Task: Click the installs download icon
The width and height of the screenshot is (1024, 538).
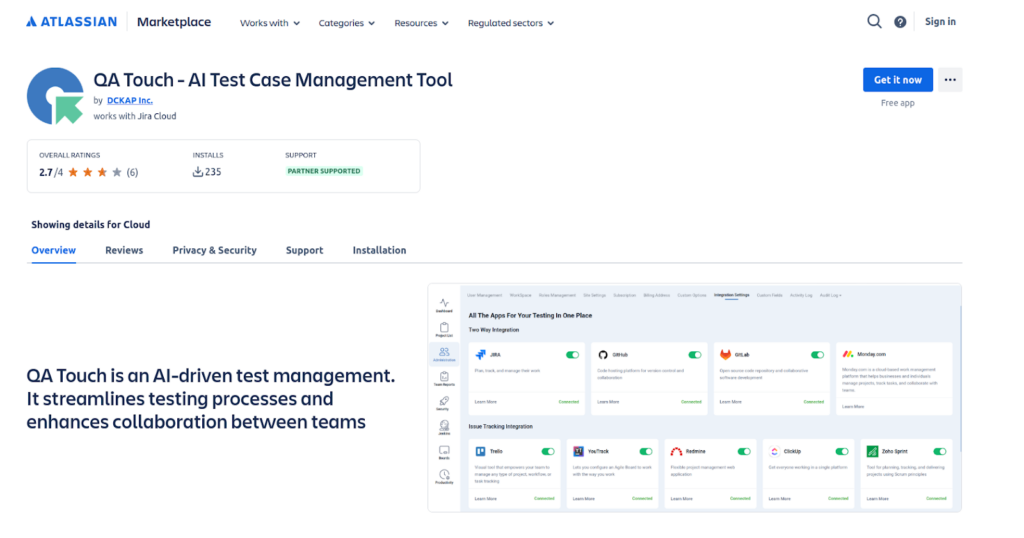Action: (x=198, y=172)
